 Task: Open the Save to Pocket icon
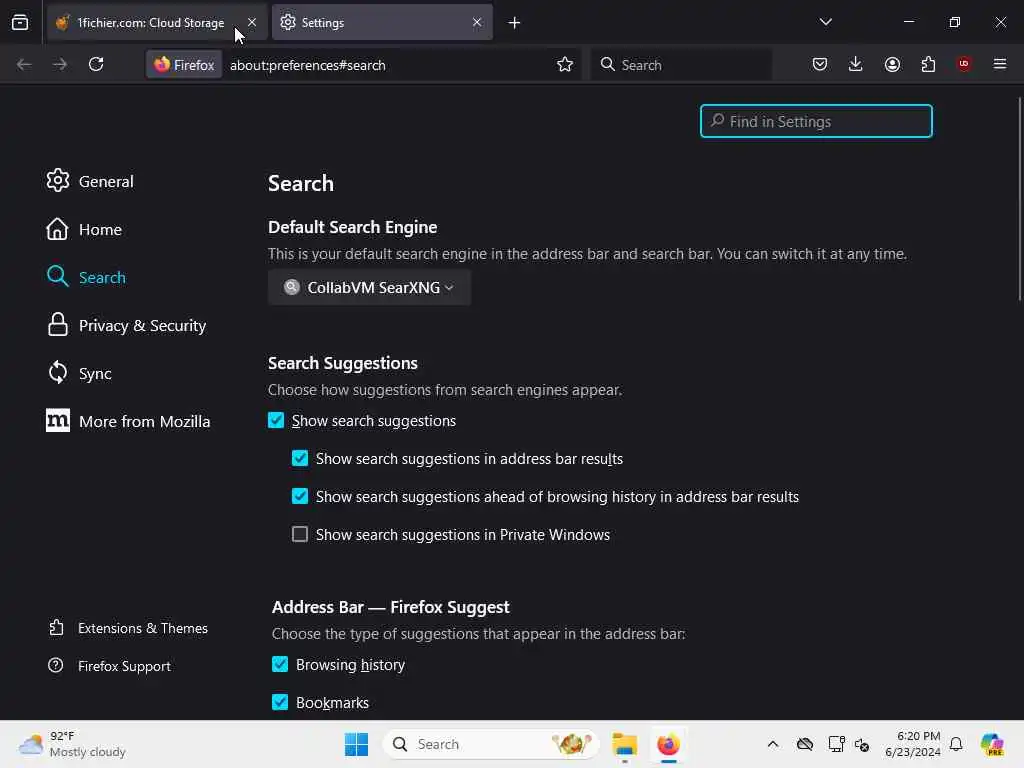820,64
